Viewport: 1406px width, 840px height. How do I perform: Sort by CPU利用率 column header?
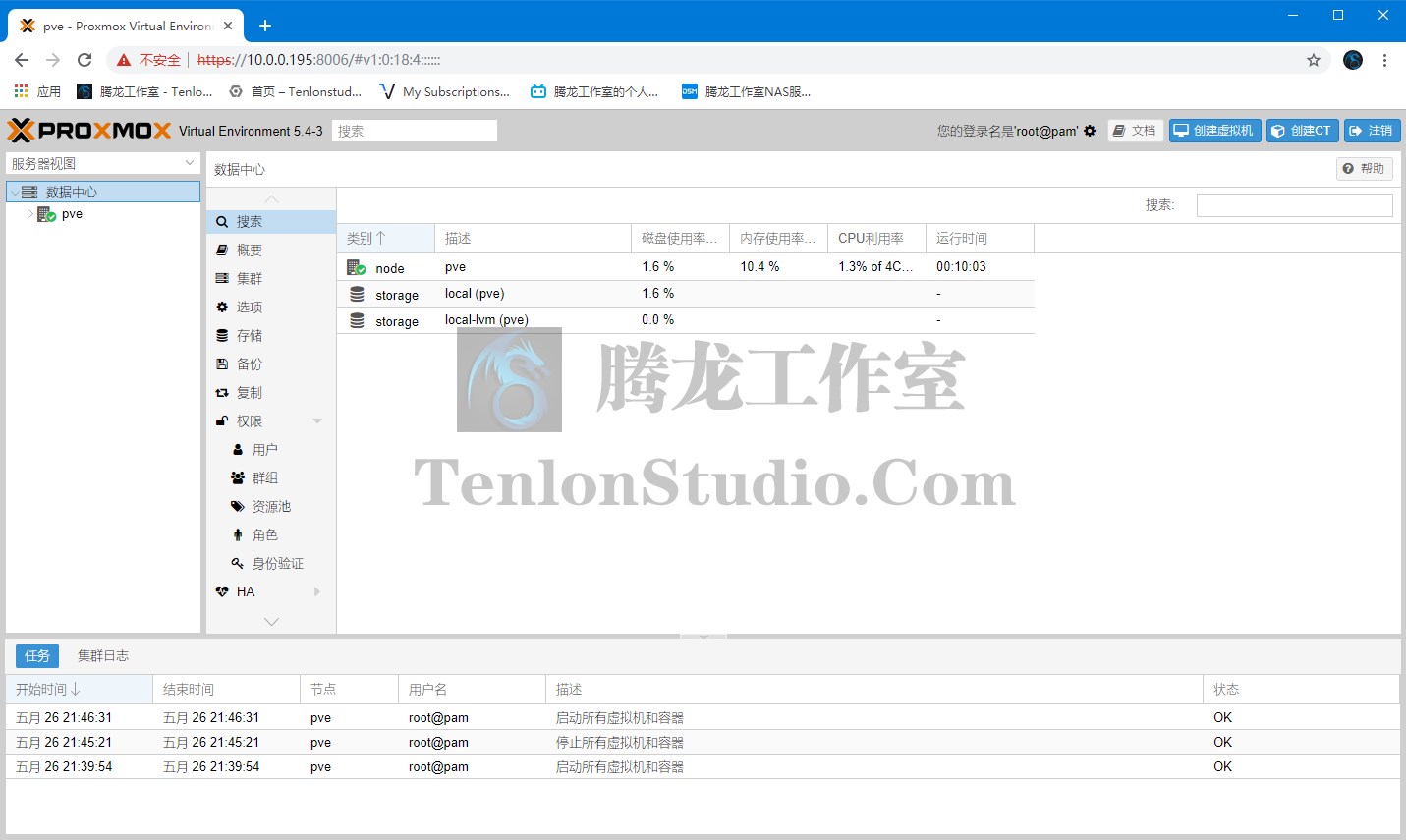876,239
